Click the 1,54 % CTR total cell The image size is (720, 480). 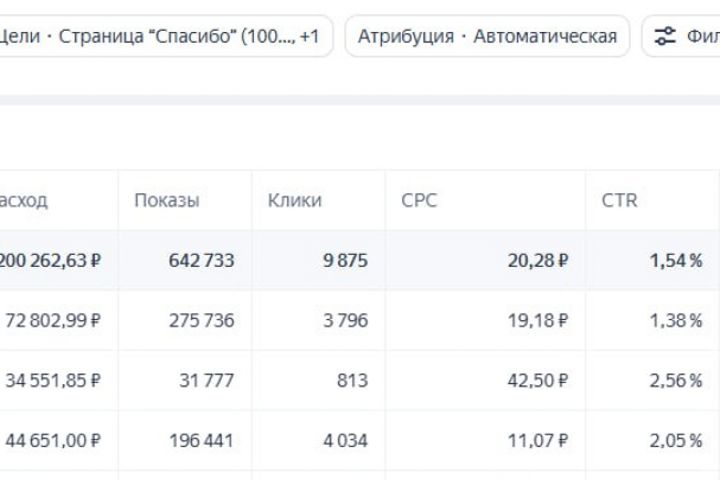(x=676, y=260)
